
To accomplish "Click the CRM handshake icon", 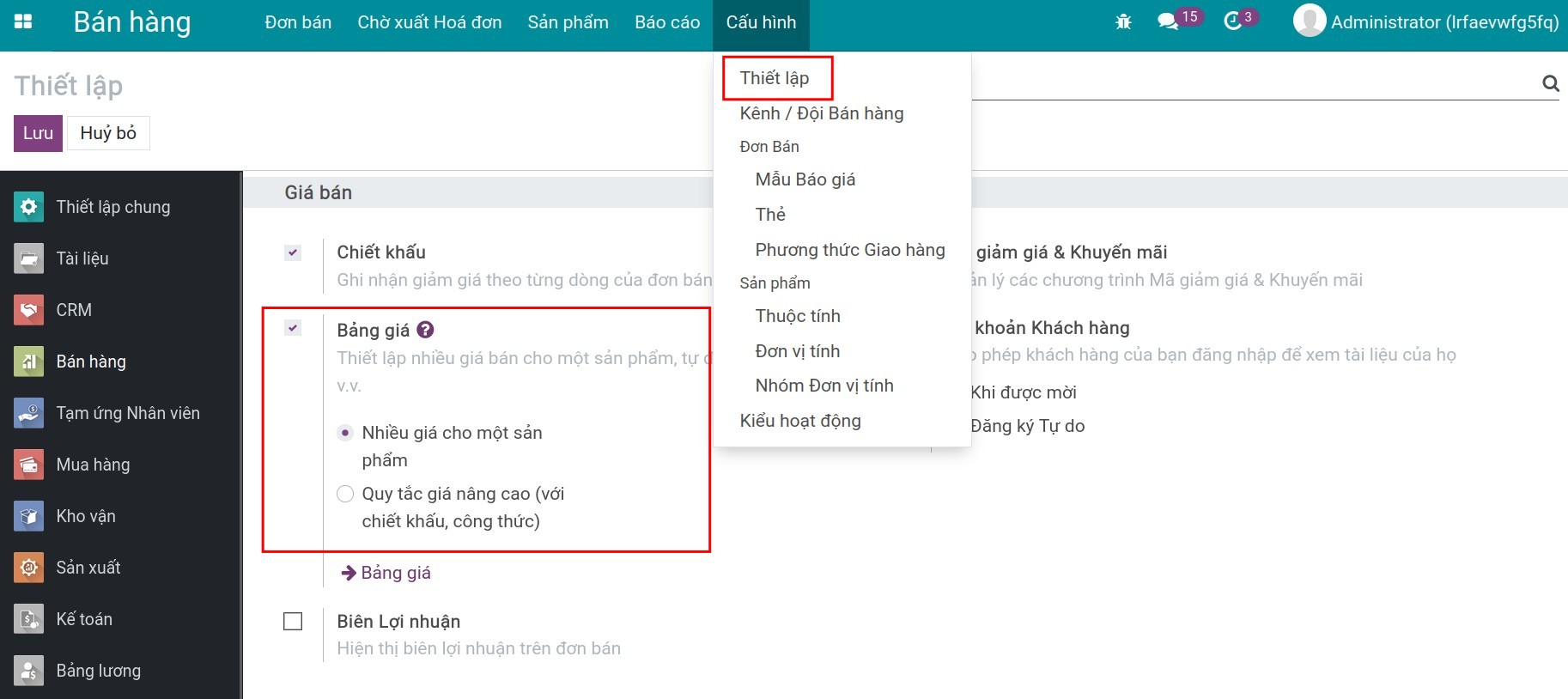I will 28,310.
